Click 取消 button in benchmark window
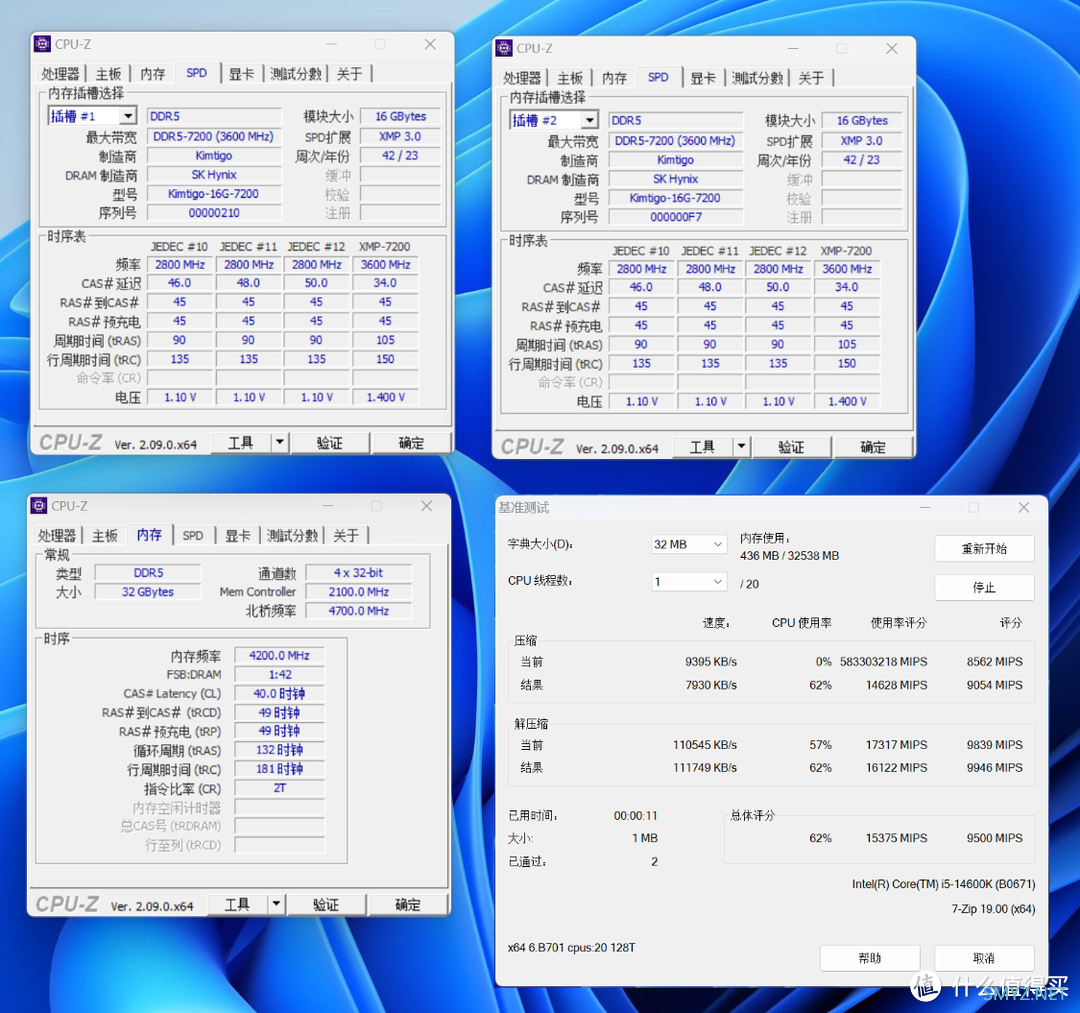The height and width of the screenshot is (1013, 1080). 984,958
